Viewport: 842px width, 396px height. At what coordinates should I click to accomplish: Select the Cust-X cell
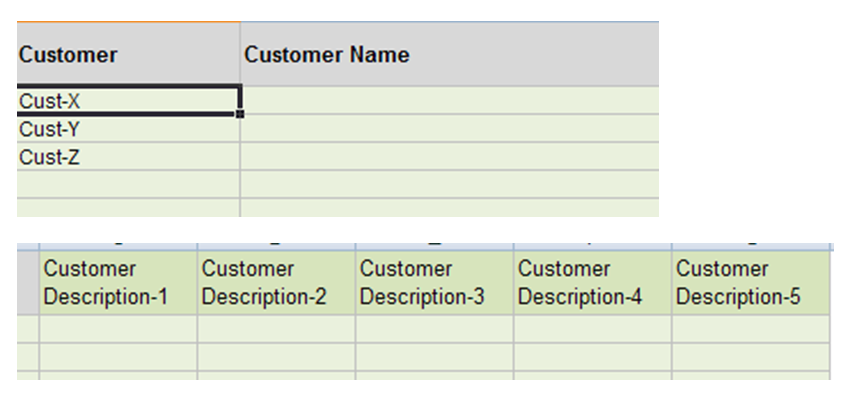coord(128,100)
